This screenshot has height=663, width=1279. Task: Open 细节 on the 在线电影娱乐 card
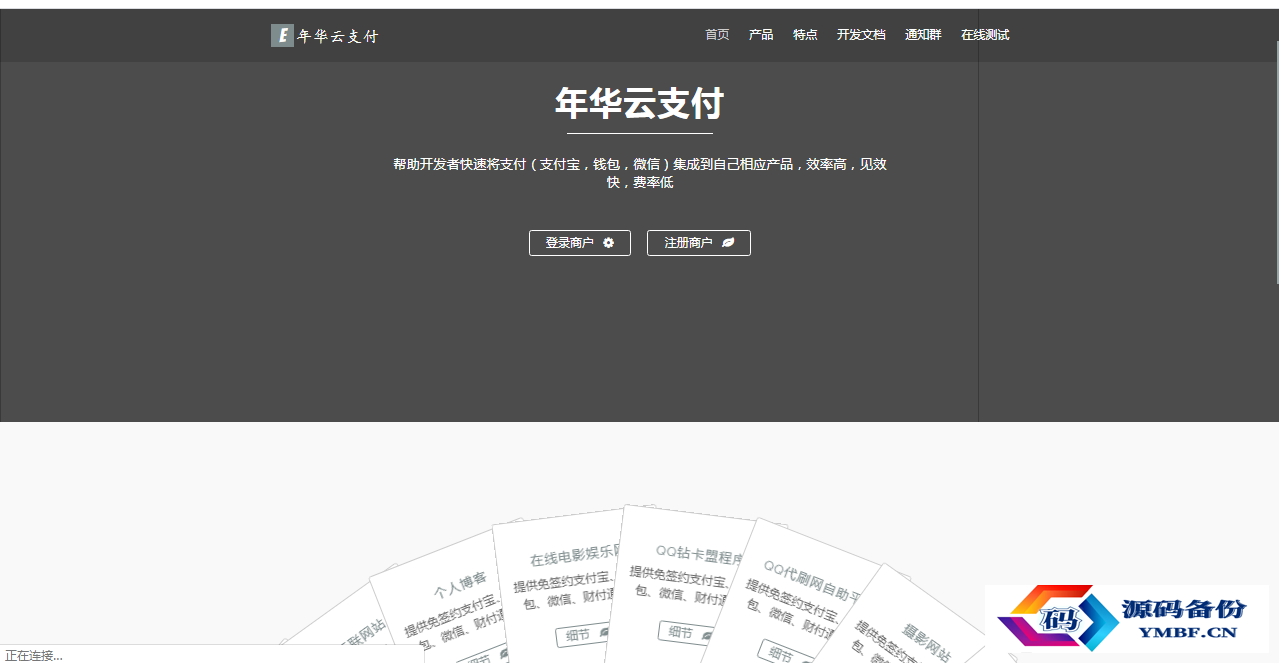[583, 635]
